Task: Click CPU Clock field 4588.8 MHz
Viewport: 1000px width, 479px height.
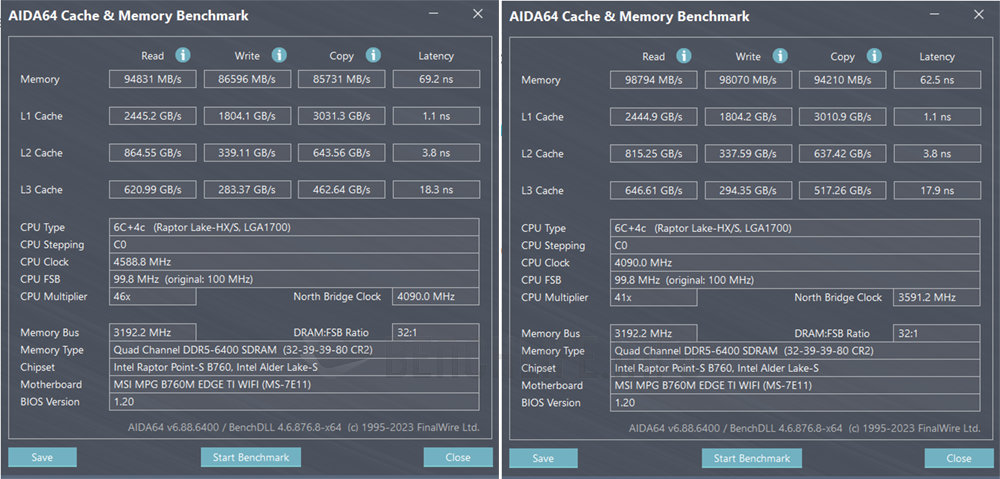Action: (x=294, y=262)
